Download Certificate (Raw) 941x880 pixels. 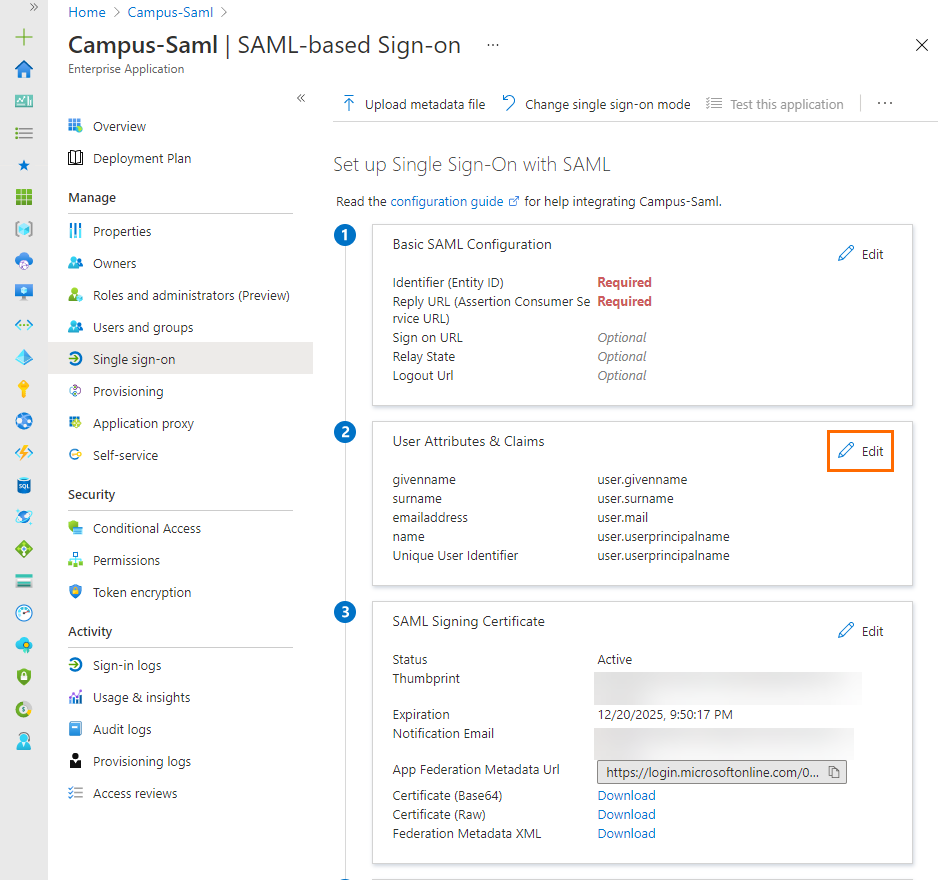click(x=626, y=815)
